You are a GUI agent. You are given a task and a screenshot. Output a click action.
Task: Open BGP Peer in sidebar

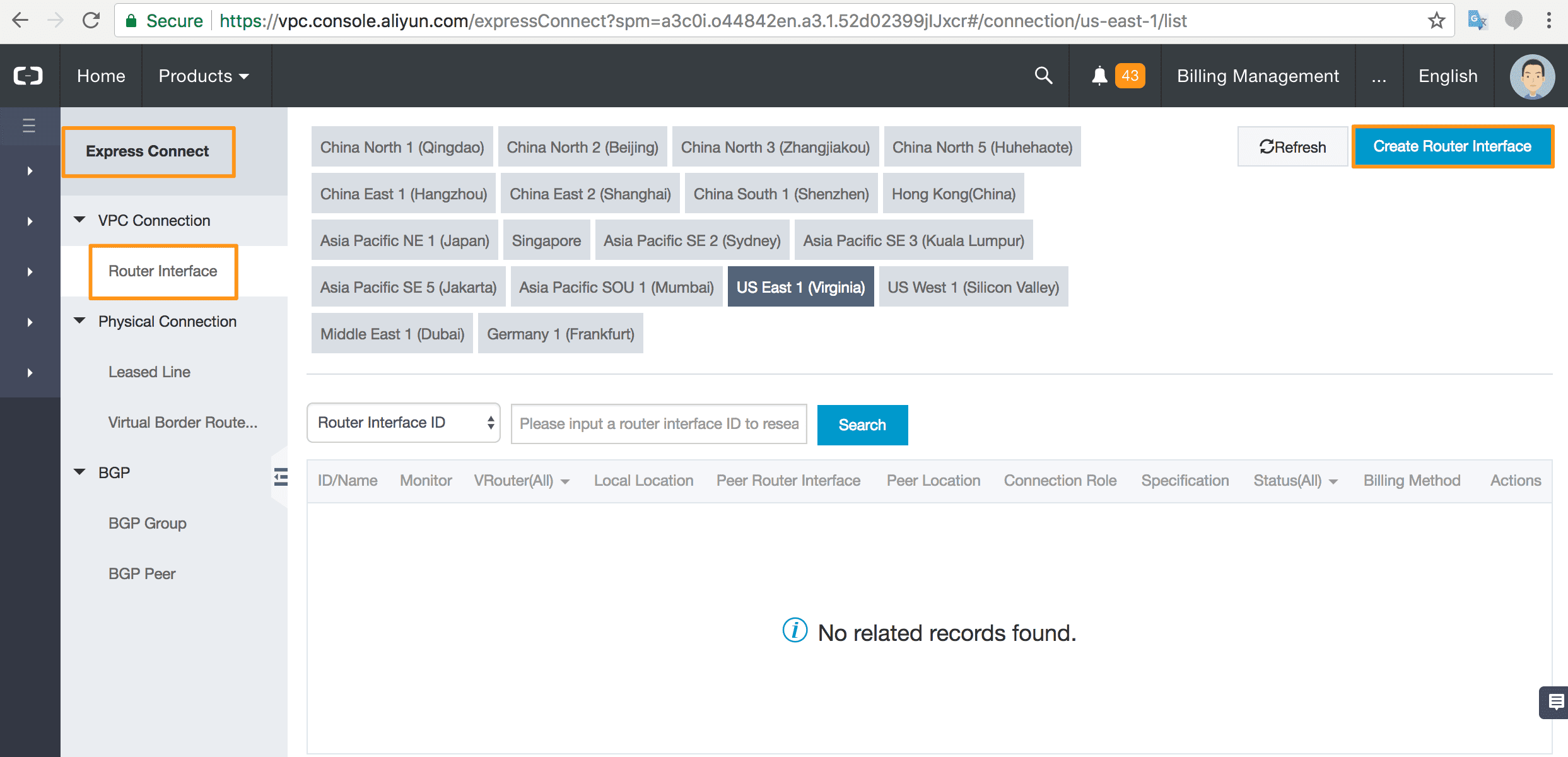tap(142, 574)
